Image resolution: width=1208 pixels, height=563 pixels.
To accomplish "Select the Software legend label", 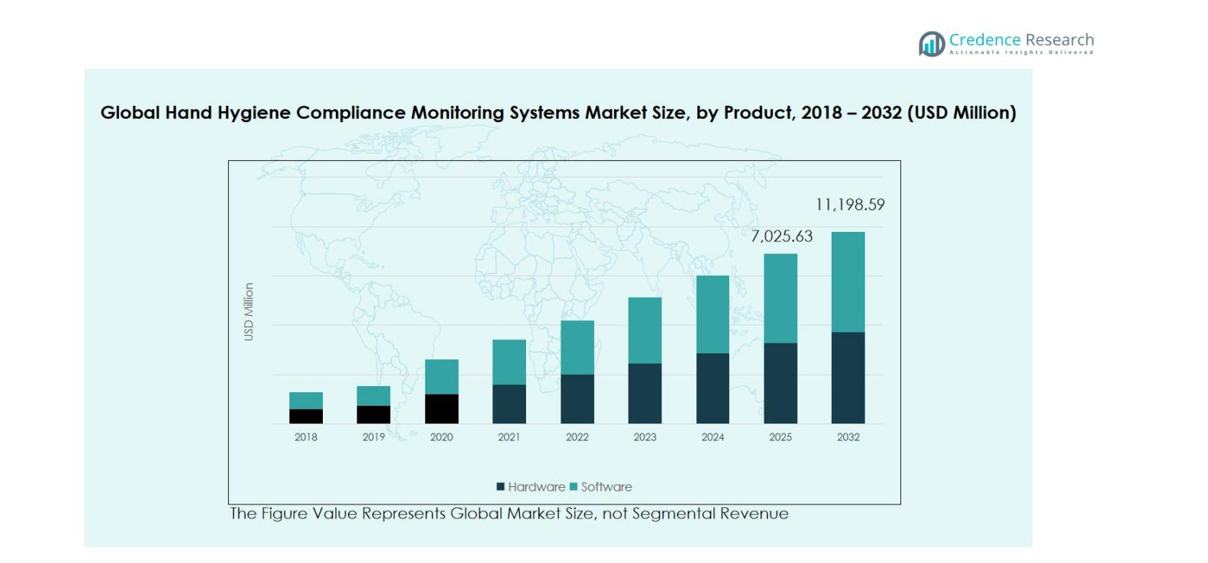I will [606, 487].
